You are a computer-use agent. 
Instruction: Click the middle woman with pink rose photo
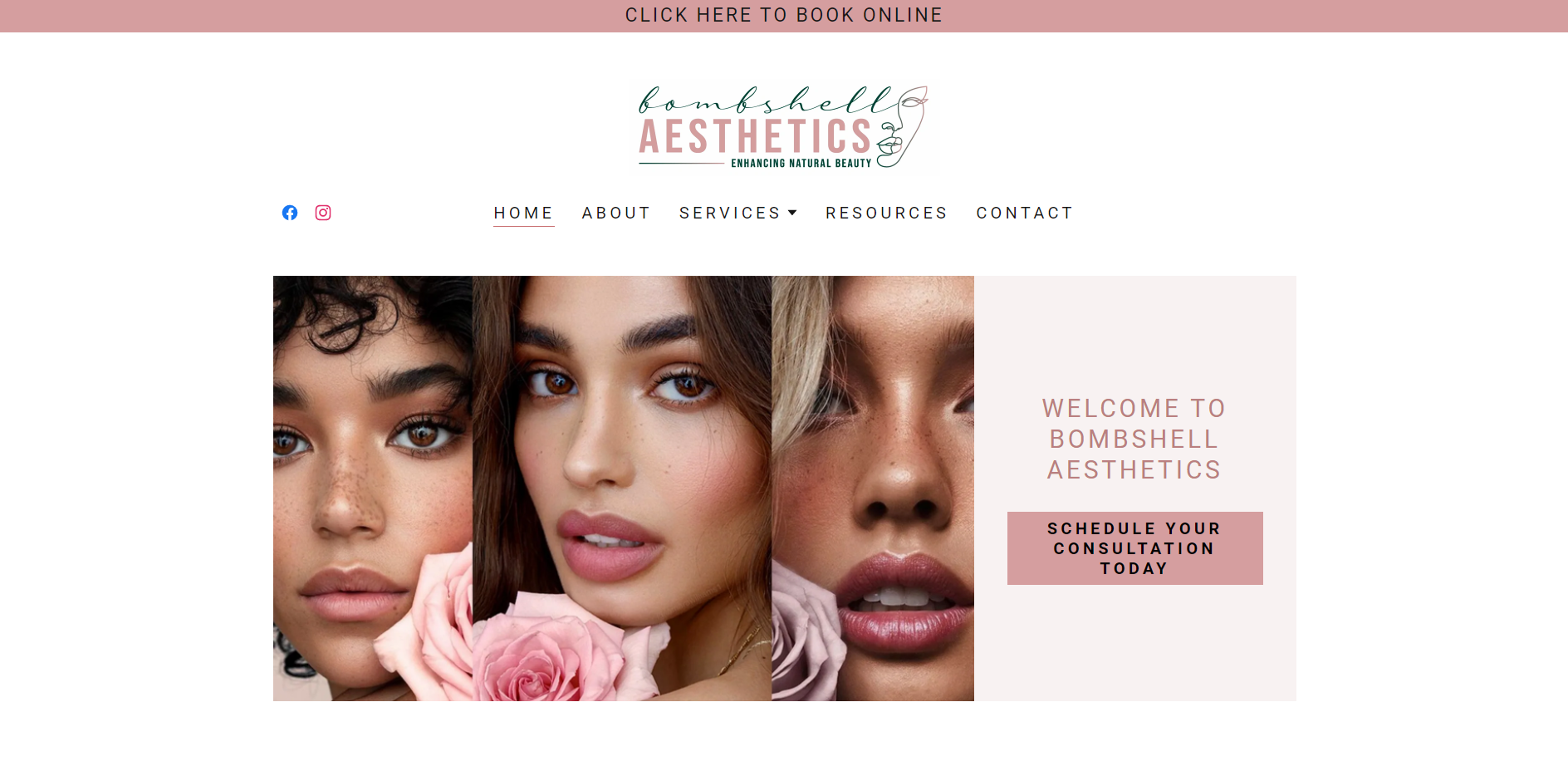point(622,489)
